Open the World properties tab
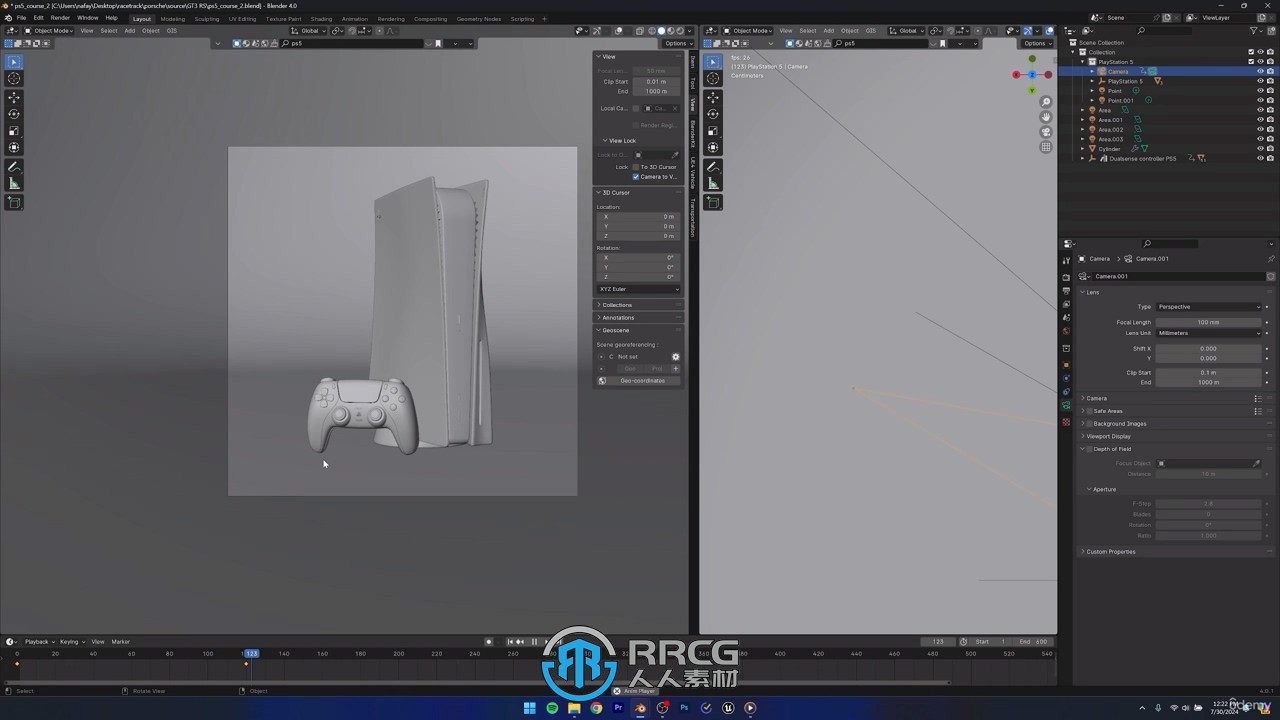Viewport: 1280px width, 720px height. click(1066, 331)
